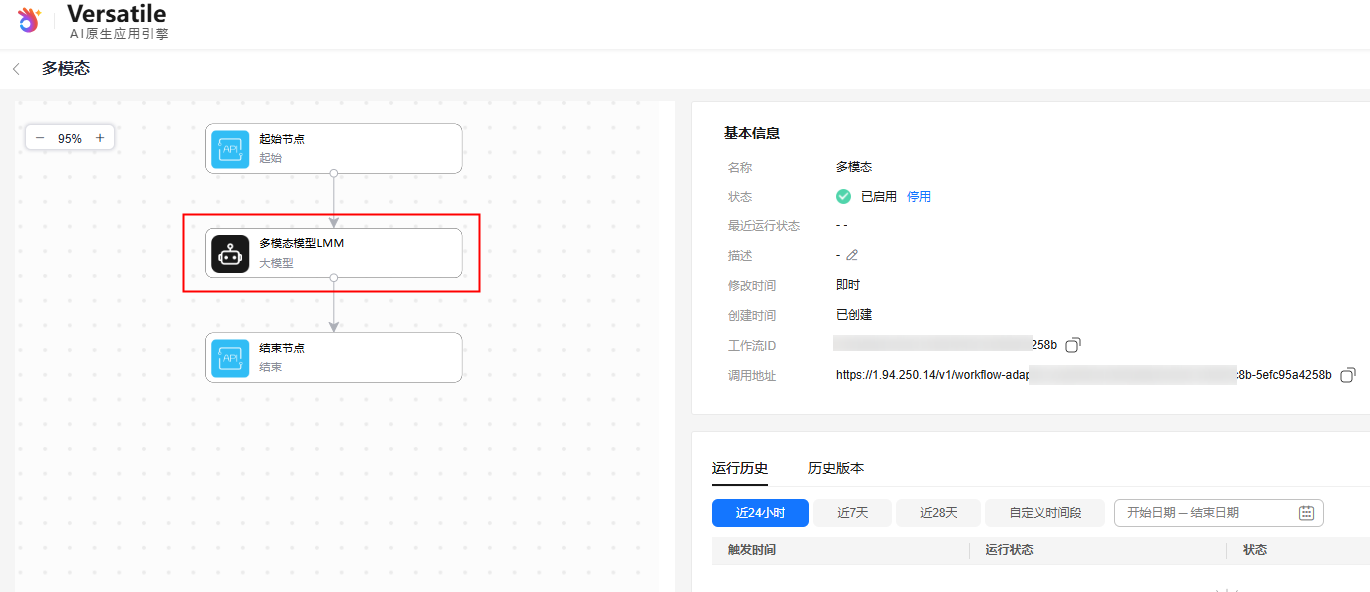
Task: Click the 调用地址 URL text
Action: [x=1084, y=375]
